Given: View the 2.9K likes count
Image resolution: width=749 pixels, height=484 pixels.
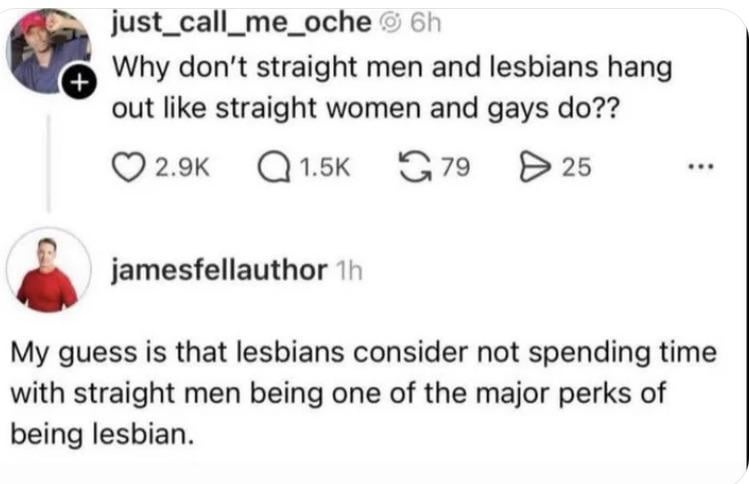Looking at the screenshot, I should (182, 168).
